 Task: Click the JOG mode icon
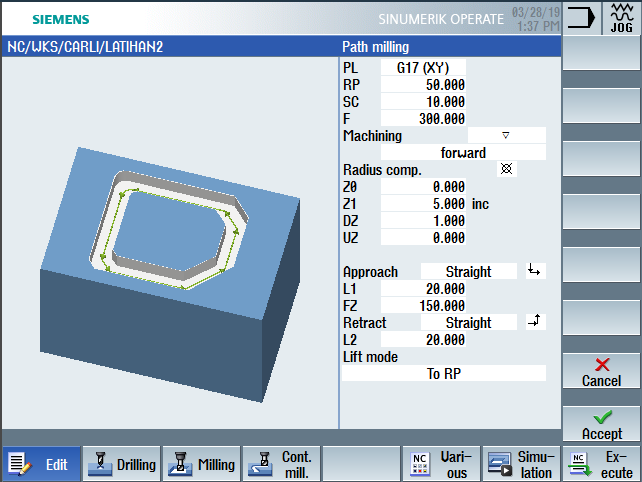pyautogui.click(x=622, y=18)
